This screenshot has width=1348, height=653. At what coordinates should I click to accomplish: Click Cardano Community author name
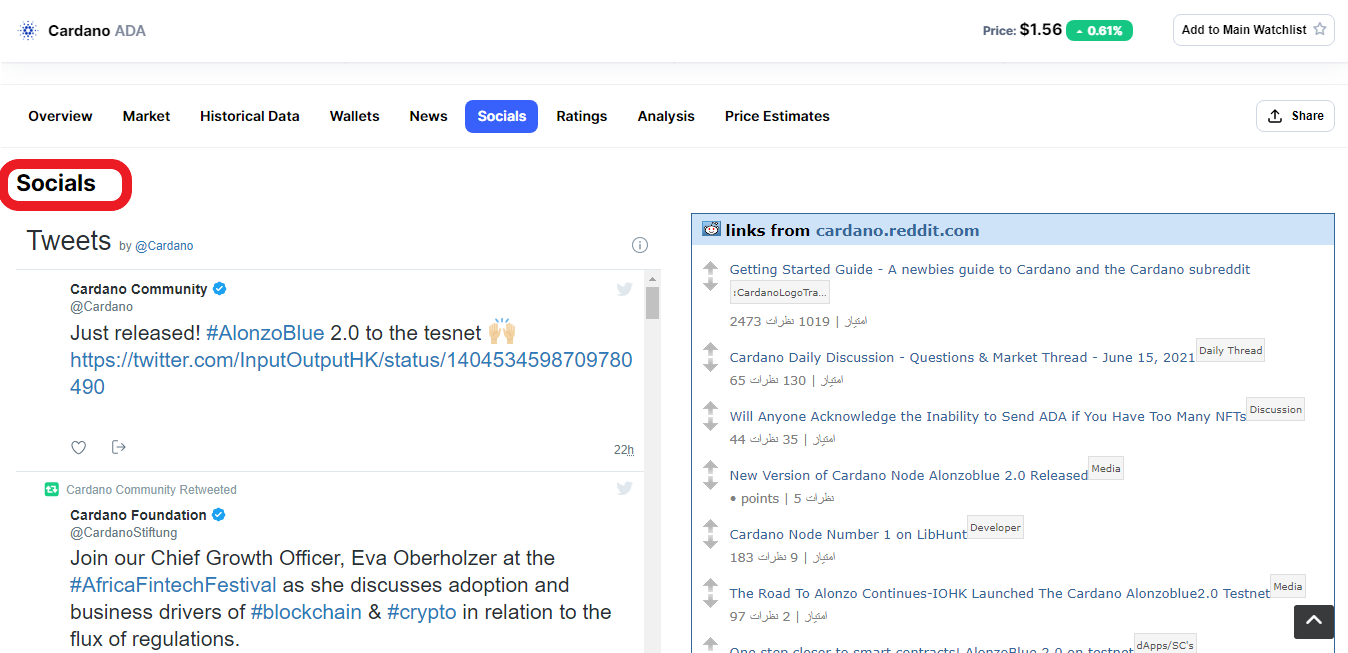(139, 289)
